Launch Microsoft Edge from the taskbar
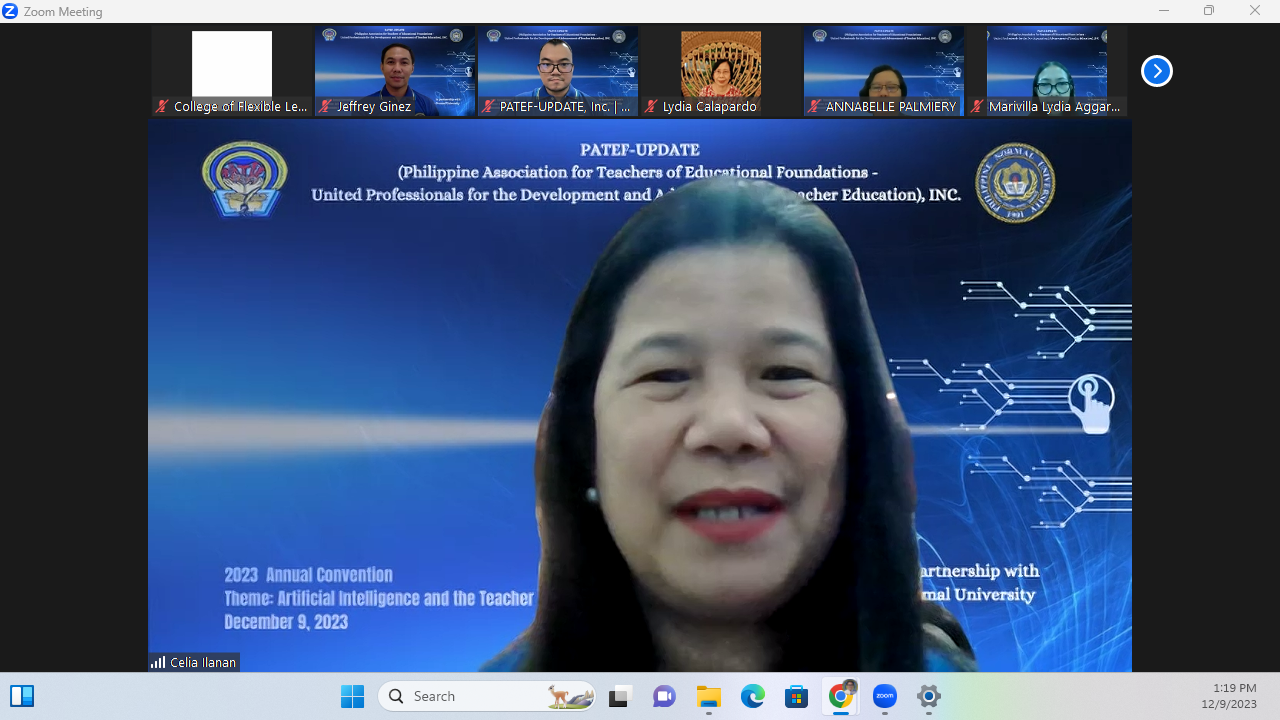This screenshot has width=1280, height=720. [x=752, y=696]
